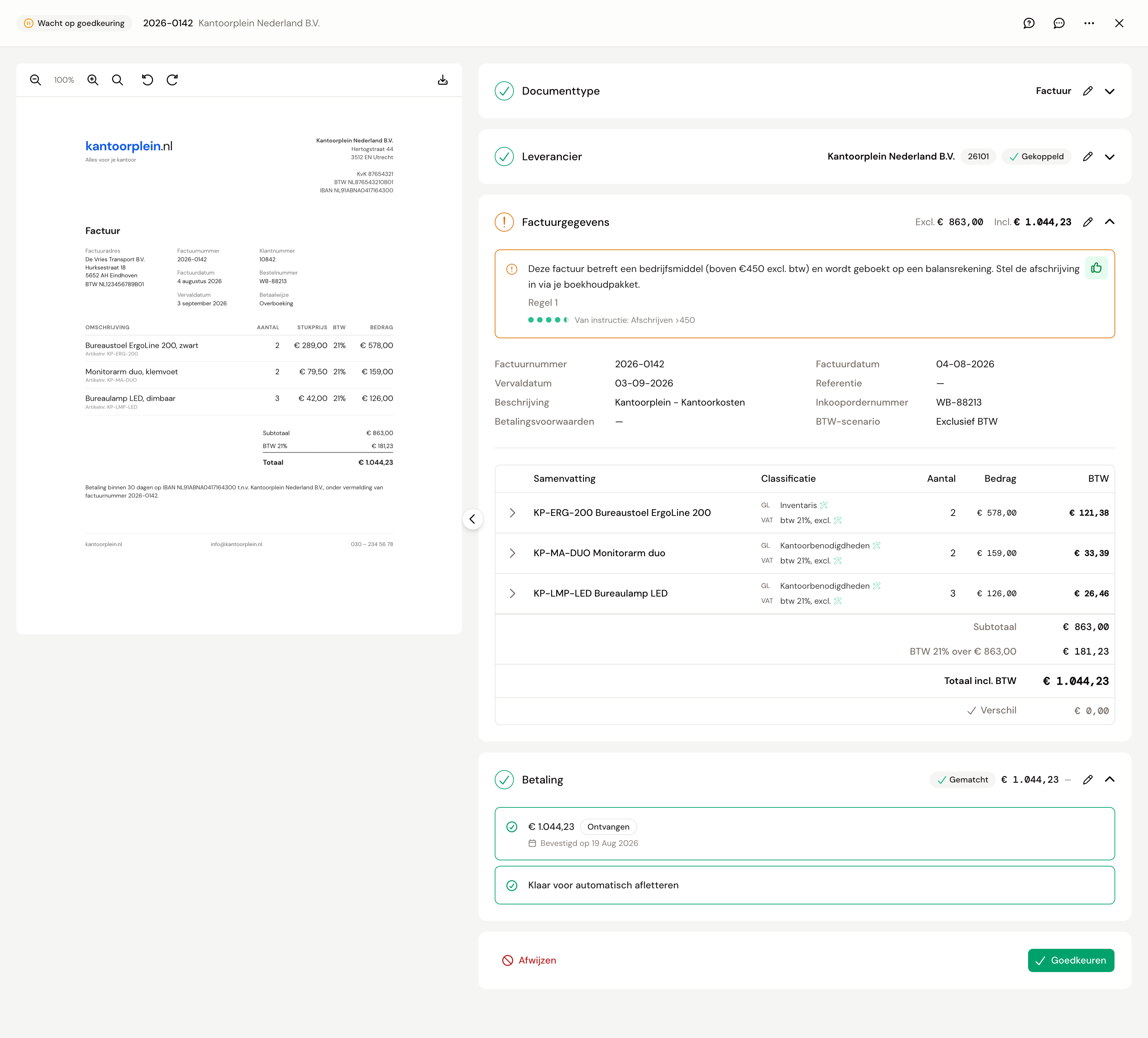Rotate document counter-clockwise
The height and width of the screenshot is (1038, 1148).
(148, 80)
